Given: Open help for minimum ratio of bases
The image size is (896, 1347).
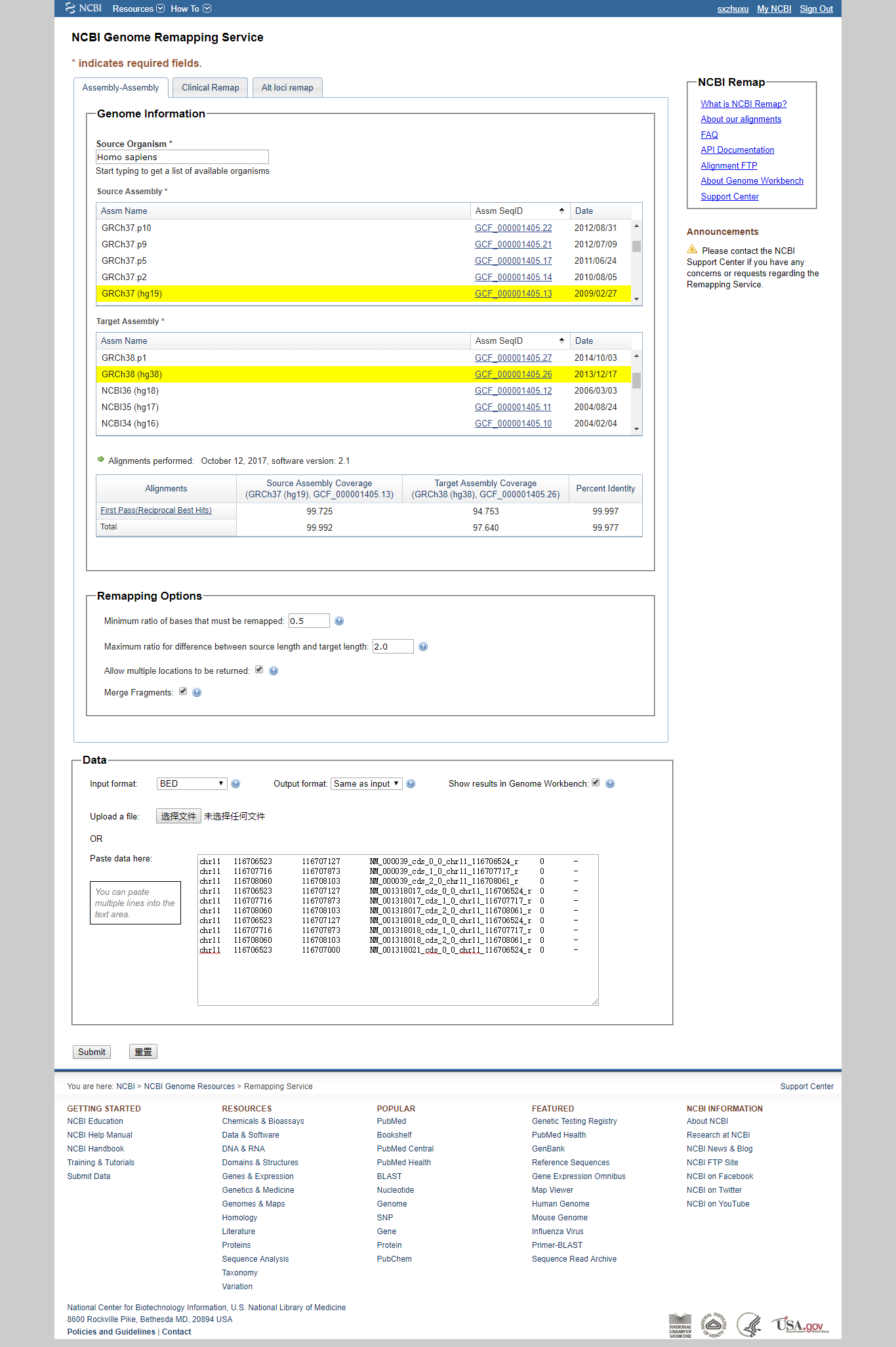Looking at the screenshot, I should 339,621.
